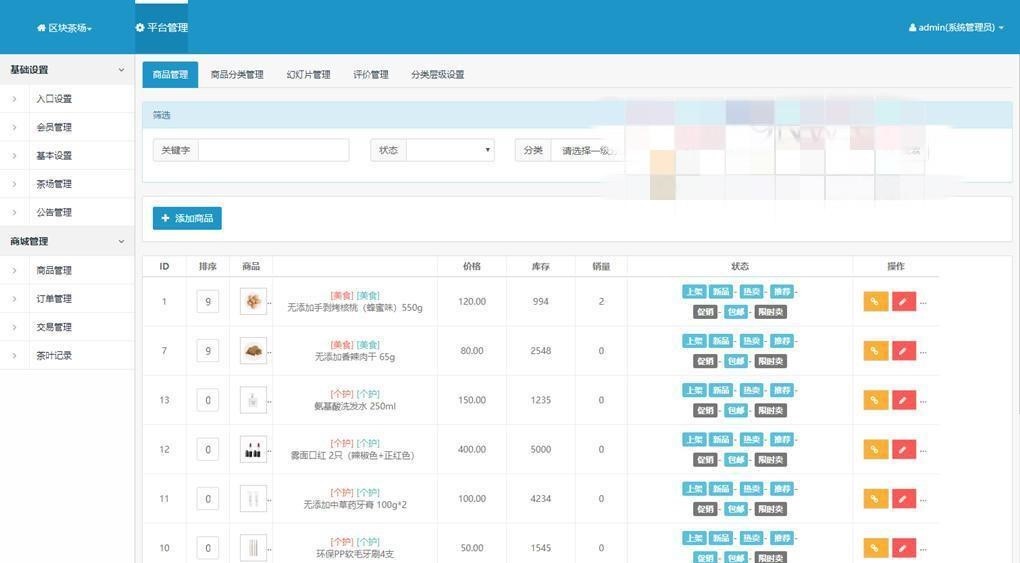
Task: Click orange link icon for 无添加香辣肉干 65g row
Action: click(876, 351)
